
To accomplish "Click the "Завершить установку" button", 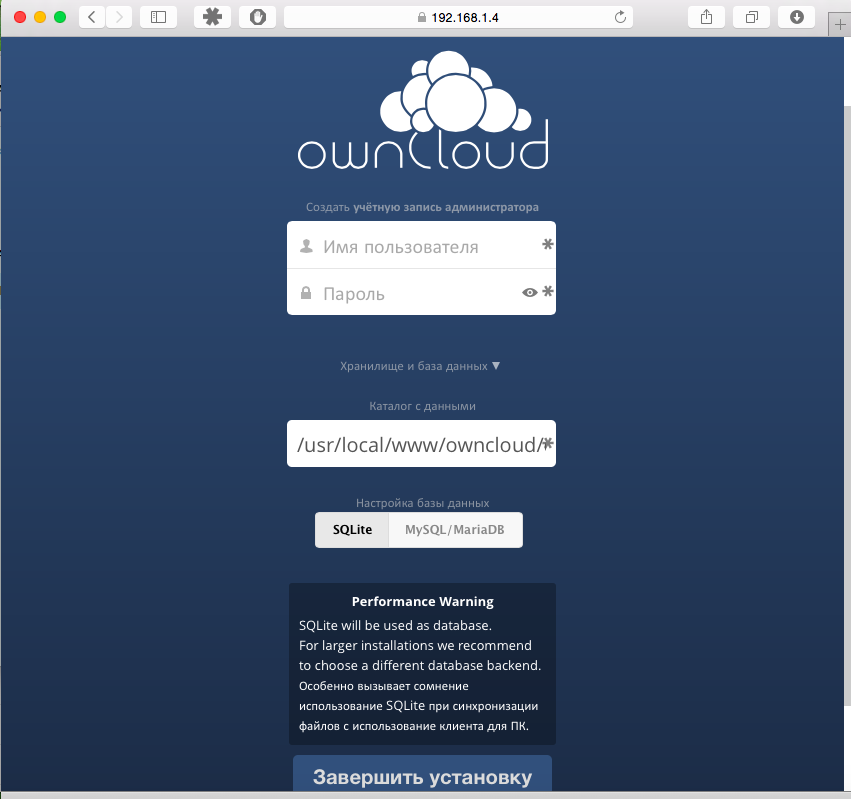I will (421, 778).
